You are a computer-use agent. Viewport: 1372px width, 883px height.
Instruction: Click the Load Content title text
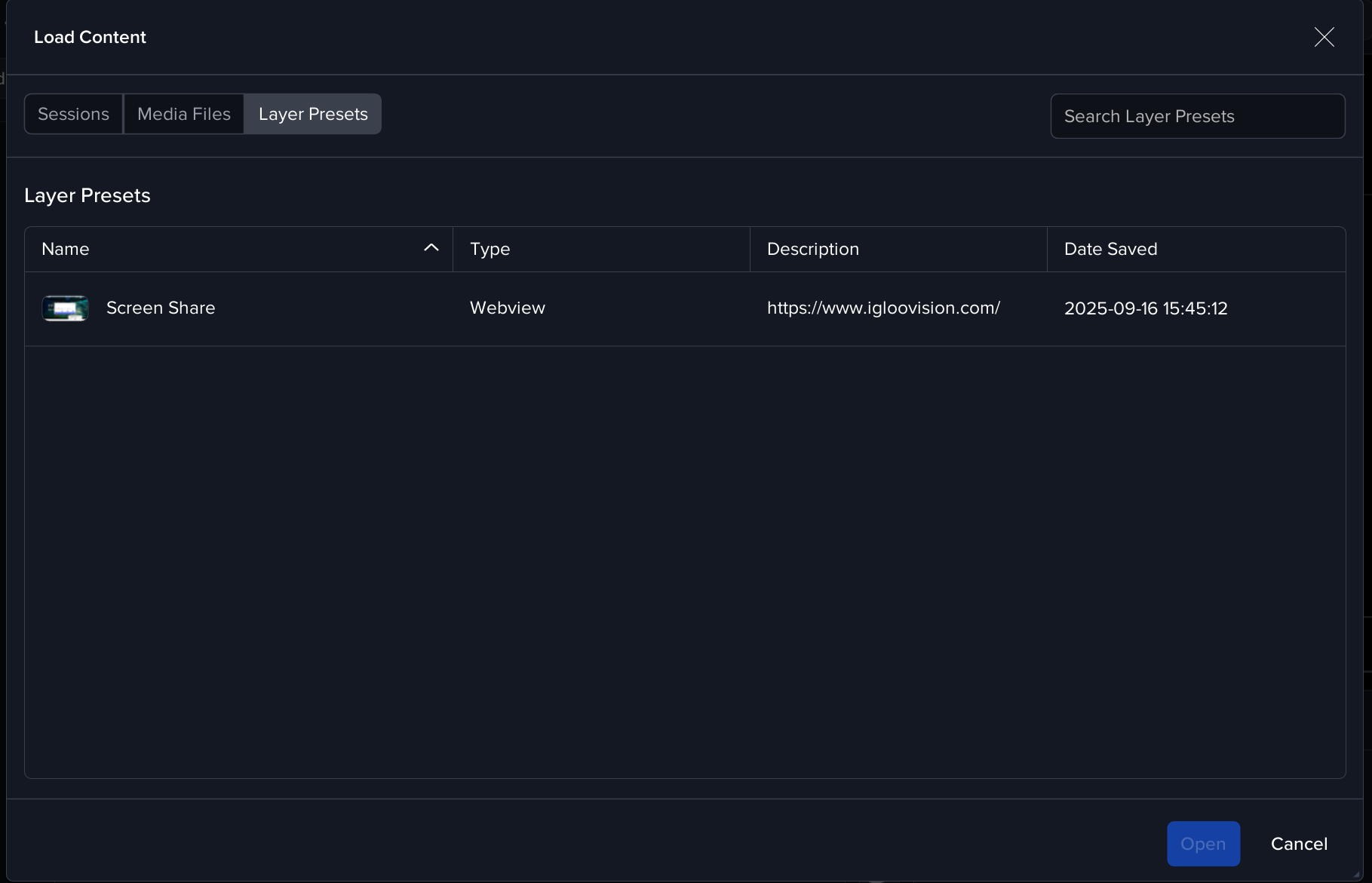click(90, 37)
